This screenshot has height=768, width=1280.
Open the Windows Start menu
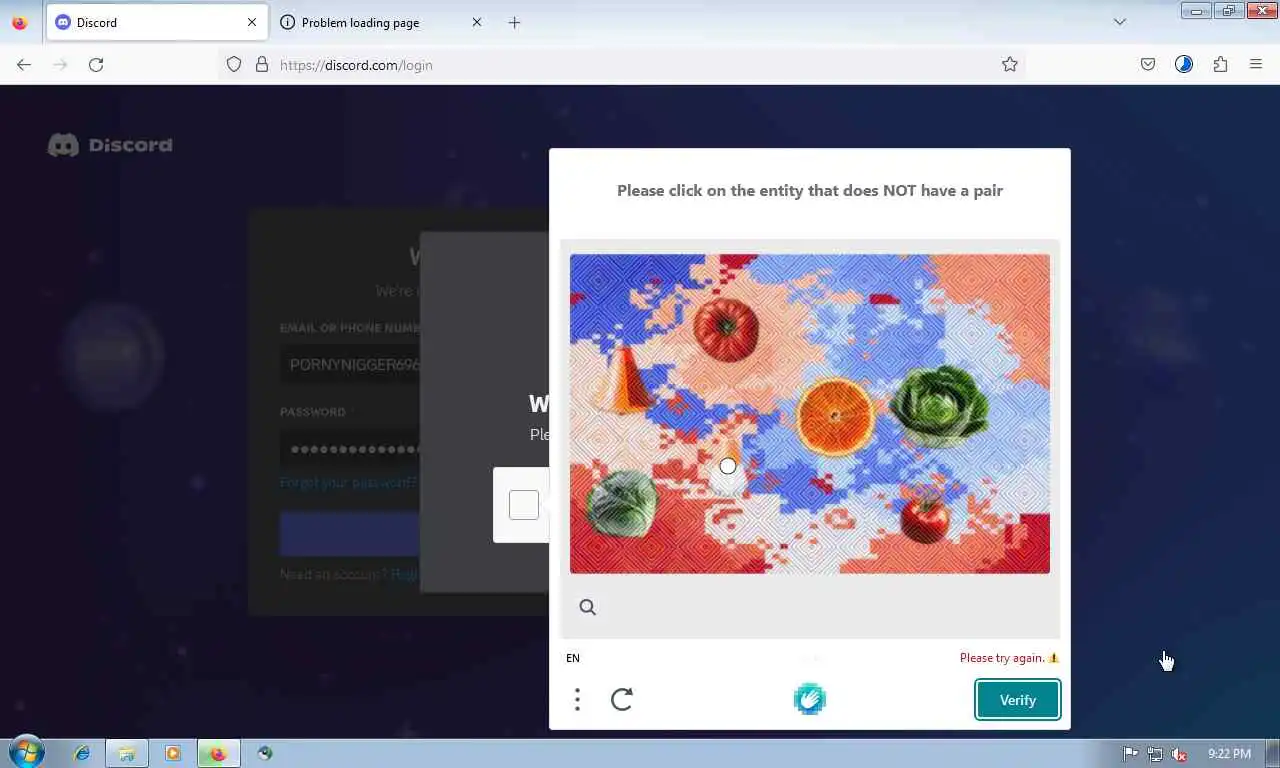[25, 752]
